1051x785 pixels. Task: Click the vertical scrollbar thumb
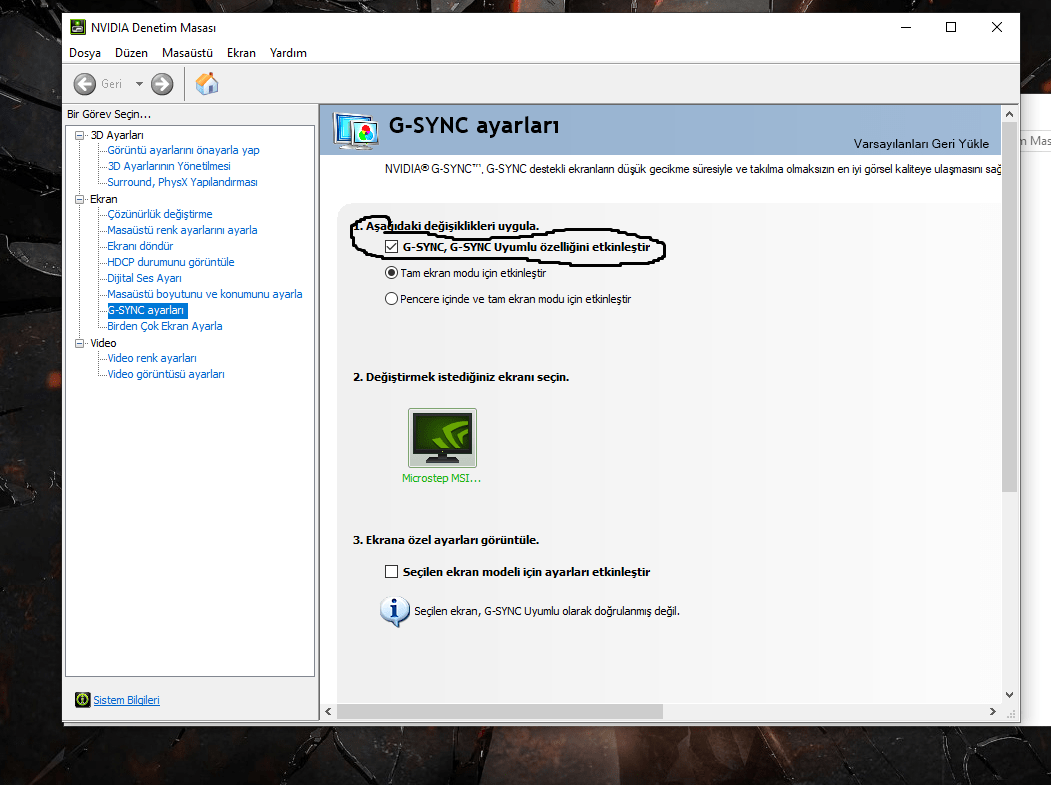coord(1009,307)
